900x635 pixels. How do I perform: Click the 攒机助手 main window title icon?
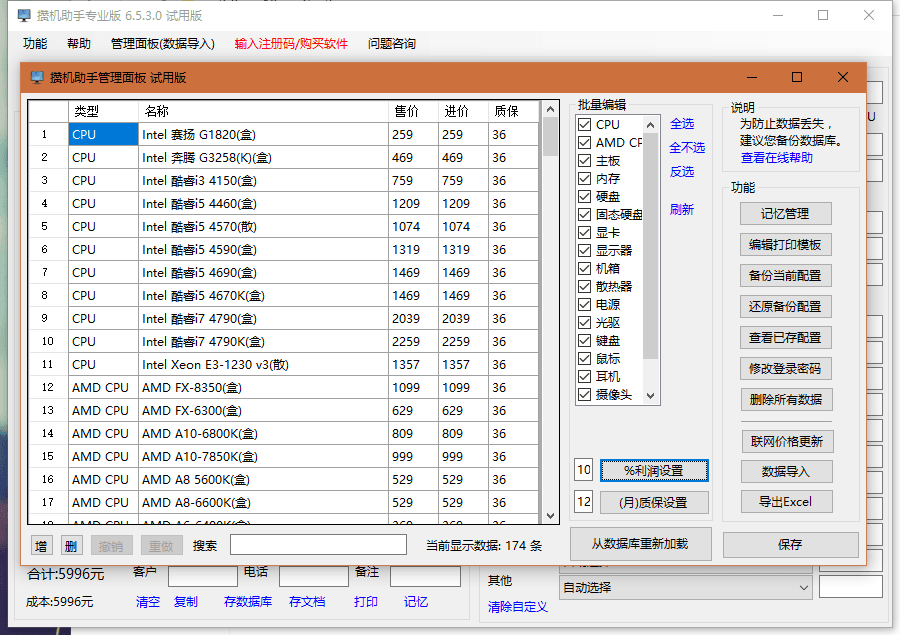point(24,16)
